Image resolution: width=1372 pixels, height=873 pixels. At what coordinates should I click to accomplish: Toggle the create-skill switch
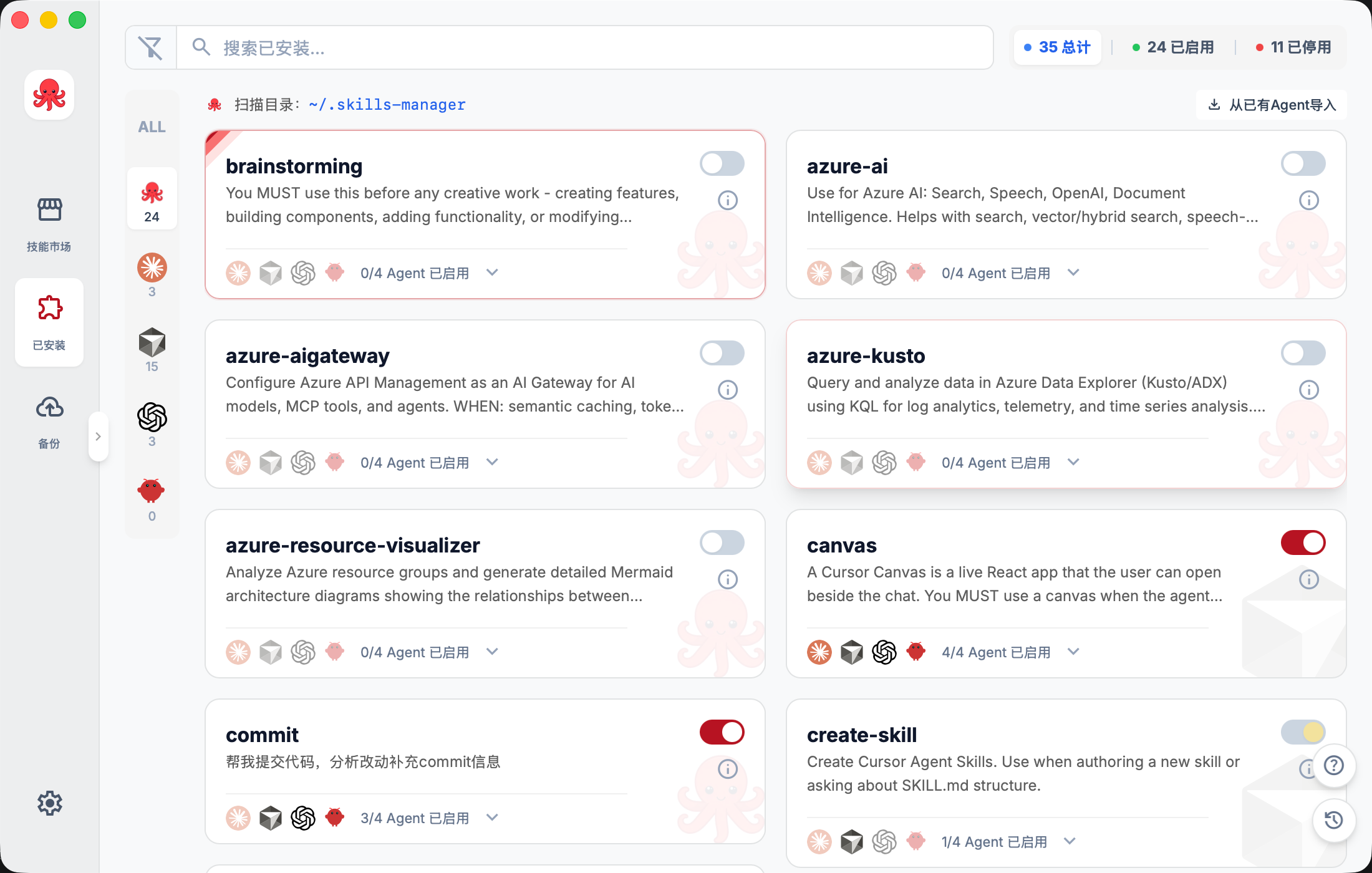[1303, 733]
